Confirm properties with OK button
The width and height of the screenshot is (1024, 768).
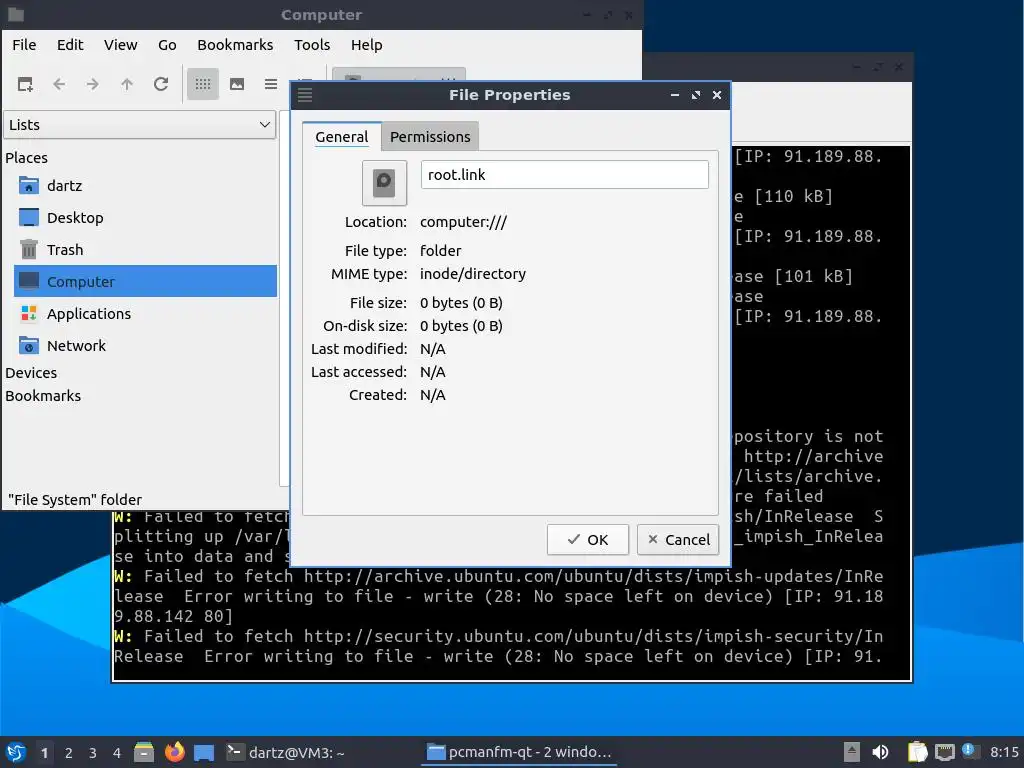(x=588, y=539)
